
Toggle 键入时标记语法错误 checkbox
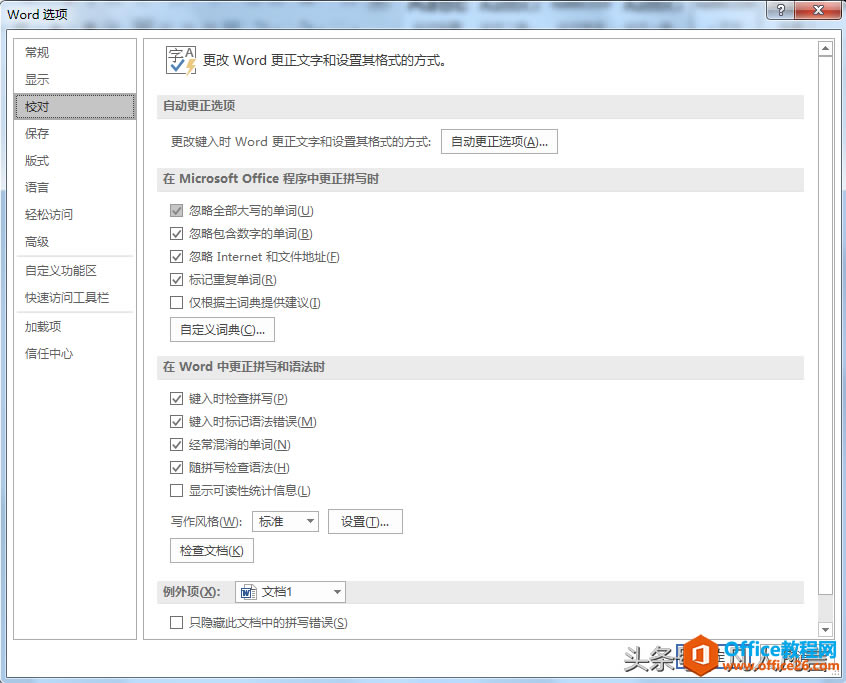[x=176, y=421]
